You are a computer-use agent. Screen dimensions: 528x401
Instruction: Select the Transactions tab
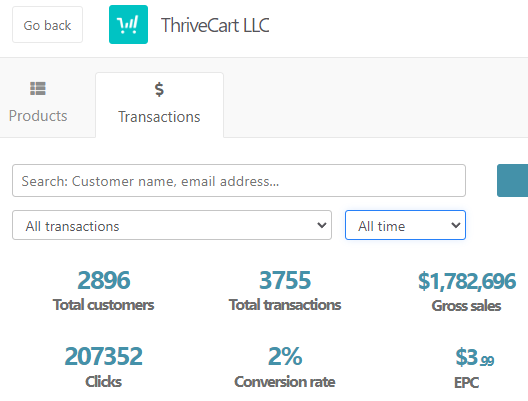pos(159,105)
